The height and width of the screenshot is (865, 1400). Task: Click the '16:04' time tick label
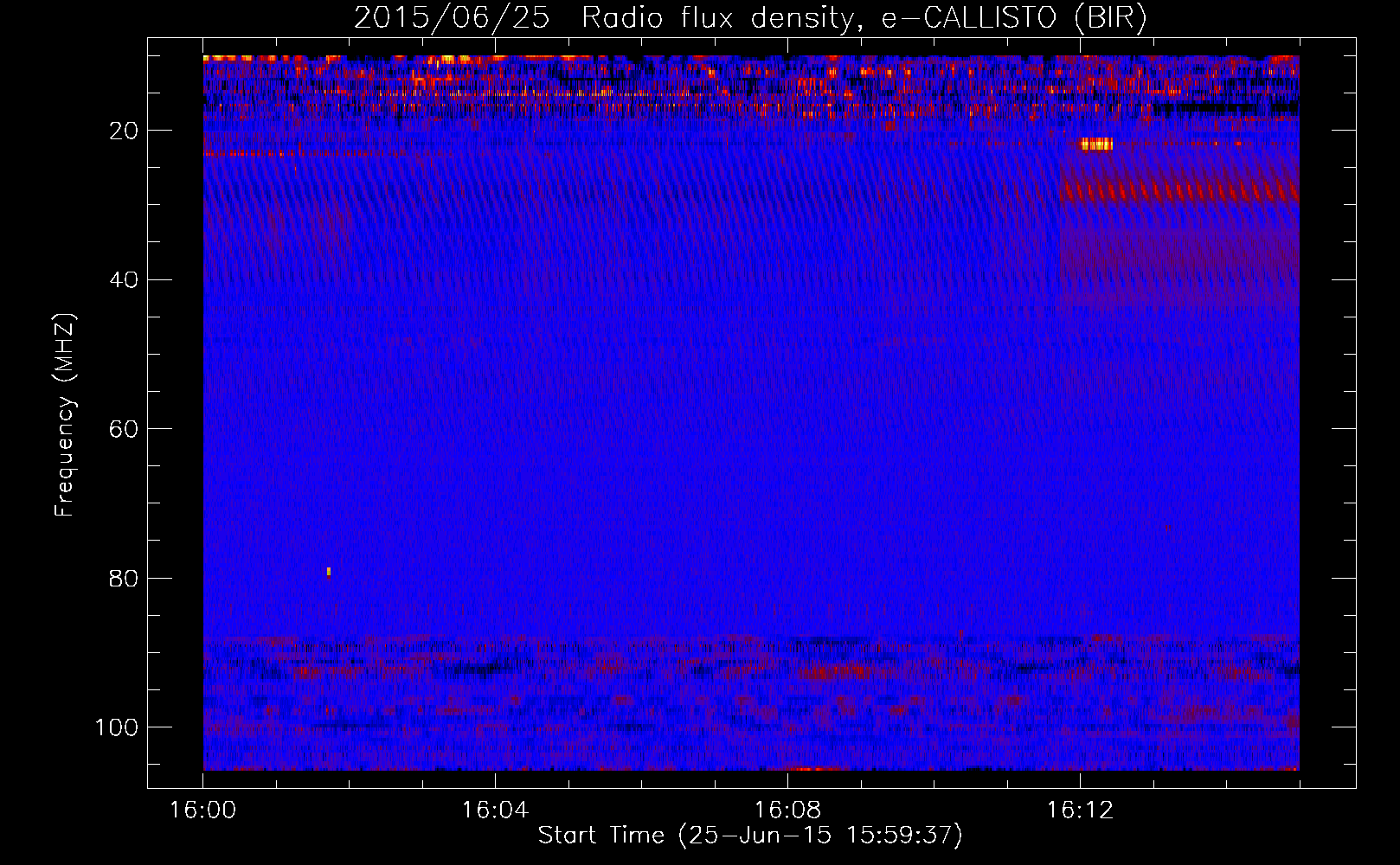(x=495, y=811)
